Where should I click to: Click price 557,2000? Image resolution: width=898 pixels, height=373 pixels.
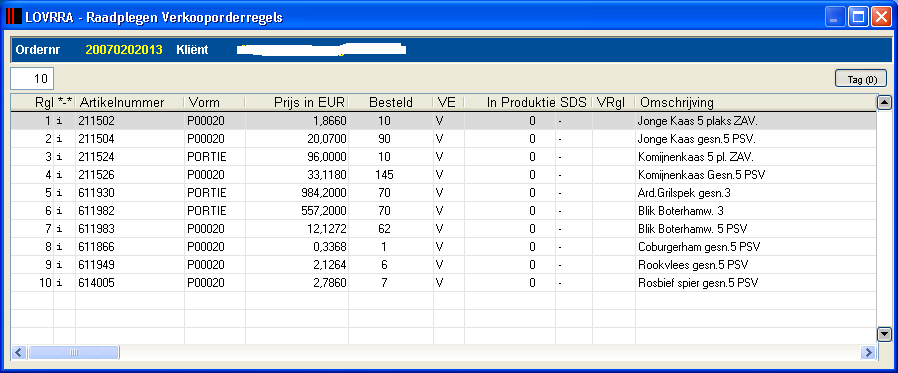324,210
